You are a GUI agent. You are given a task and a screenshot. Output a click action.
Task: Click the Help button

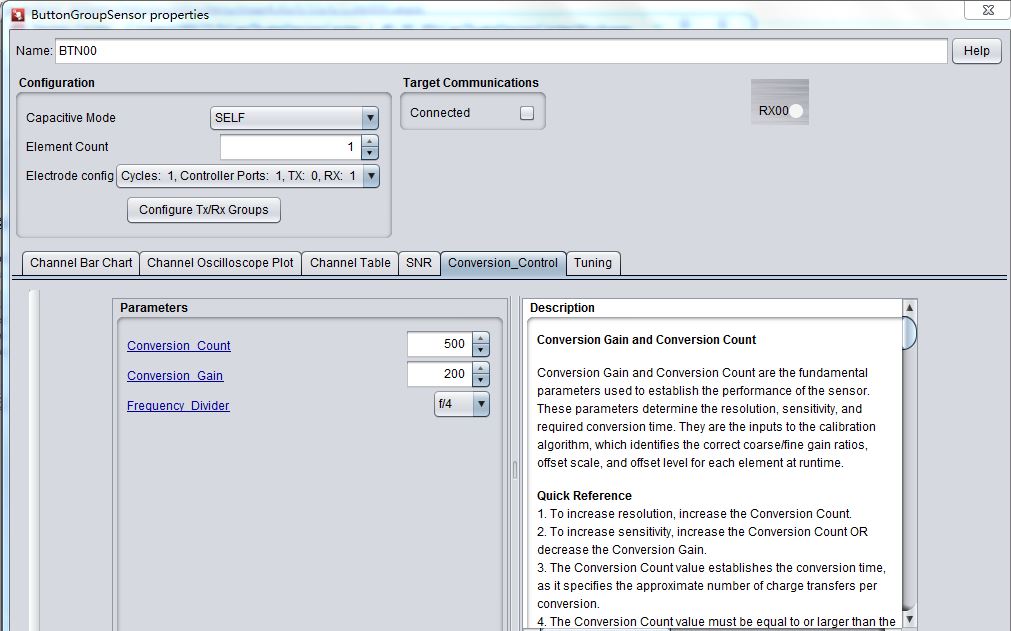(976, 51)
